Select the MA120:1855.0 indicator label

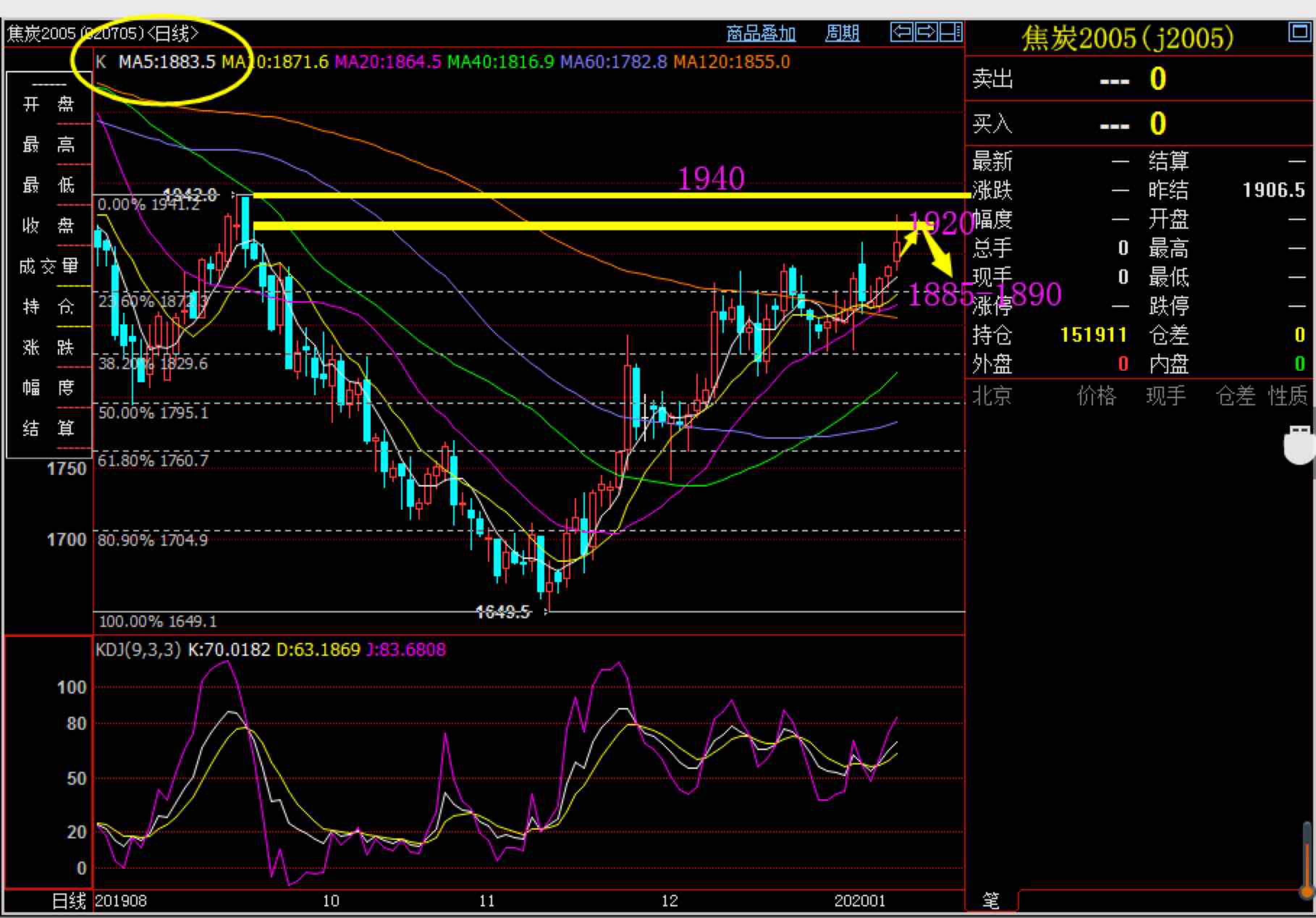coord(731,62)
